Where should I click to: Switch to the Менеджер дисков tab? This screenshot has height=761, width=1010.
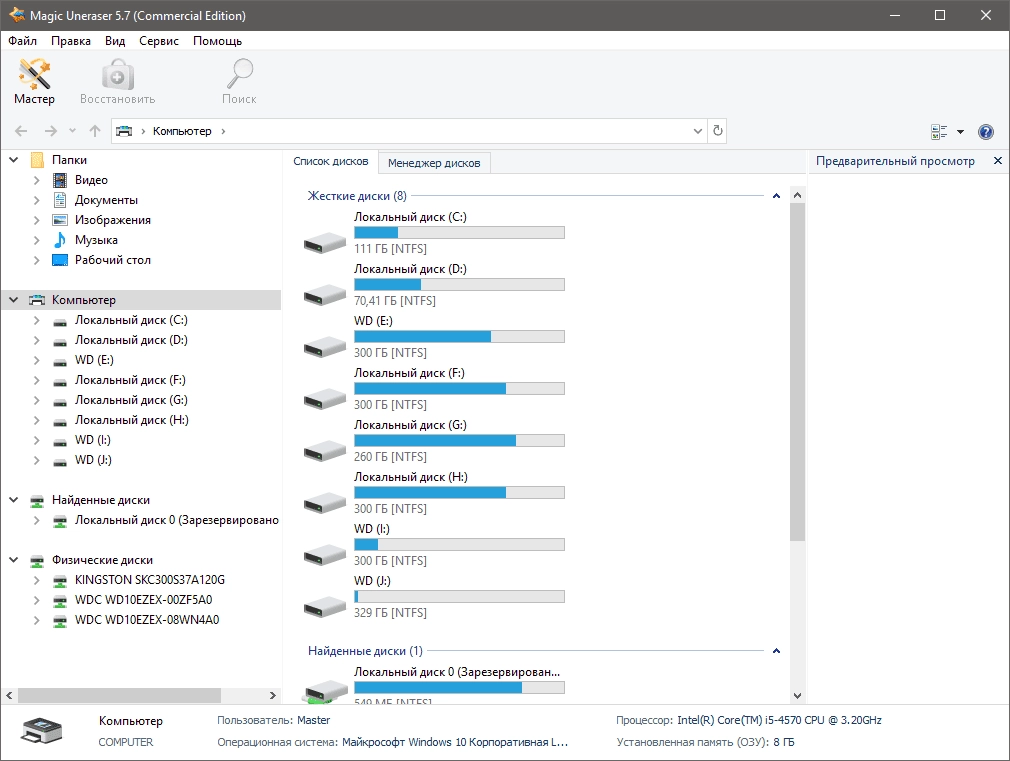(x=434, y=163)
